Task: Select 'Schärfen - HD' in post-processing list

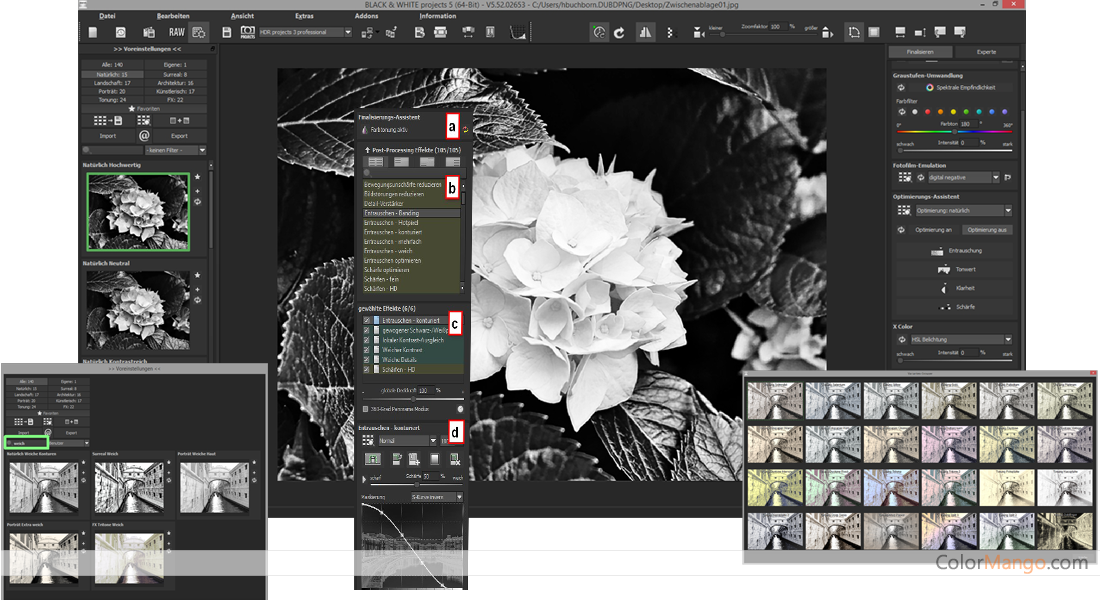Action: click(x=411, y=288)
